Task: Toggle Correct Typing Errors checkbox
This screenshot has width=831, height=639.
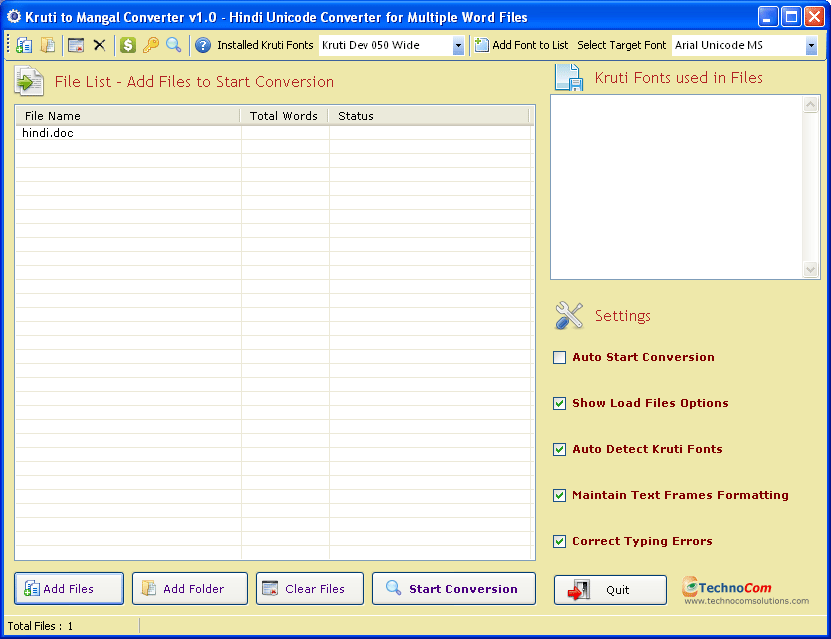Action: coord(559,542)
